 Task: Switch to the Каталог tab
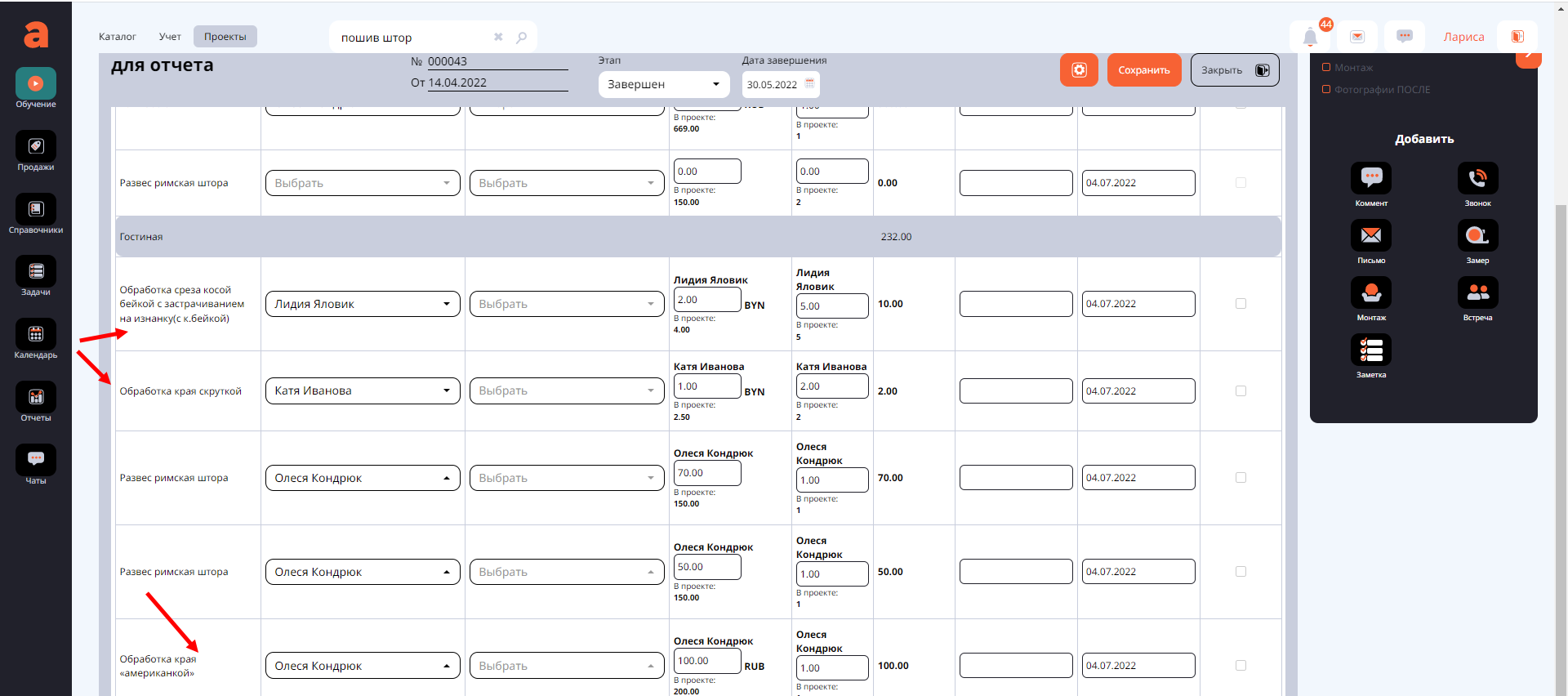[x=118, y=37]
